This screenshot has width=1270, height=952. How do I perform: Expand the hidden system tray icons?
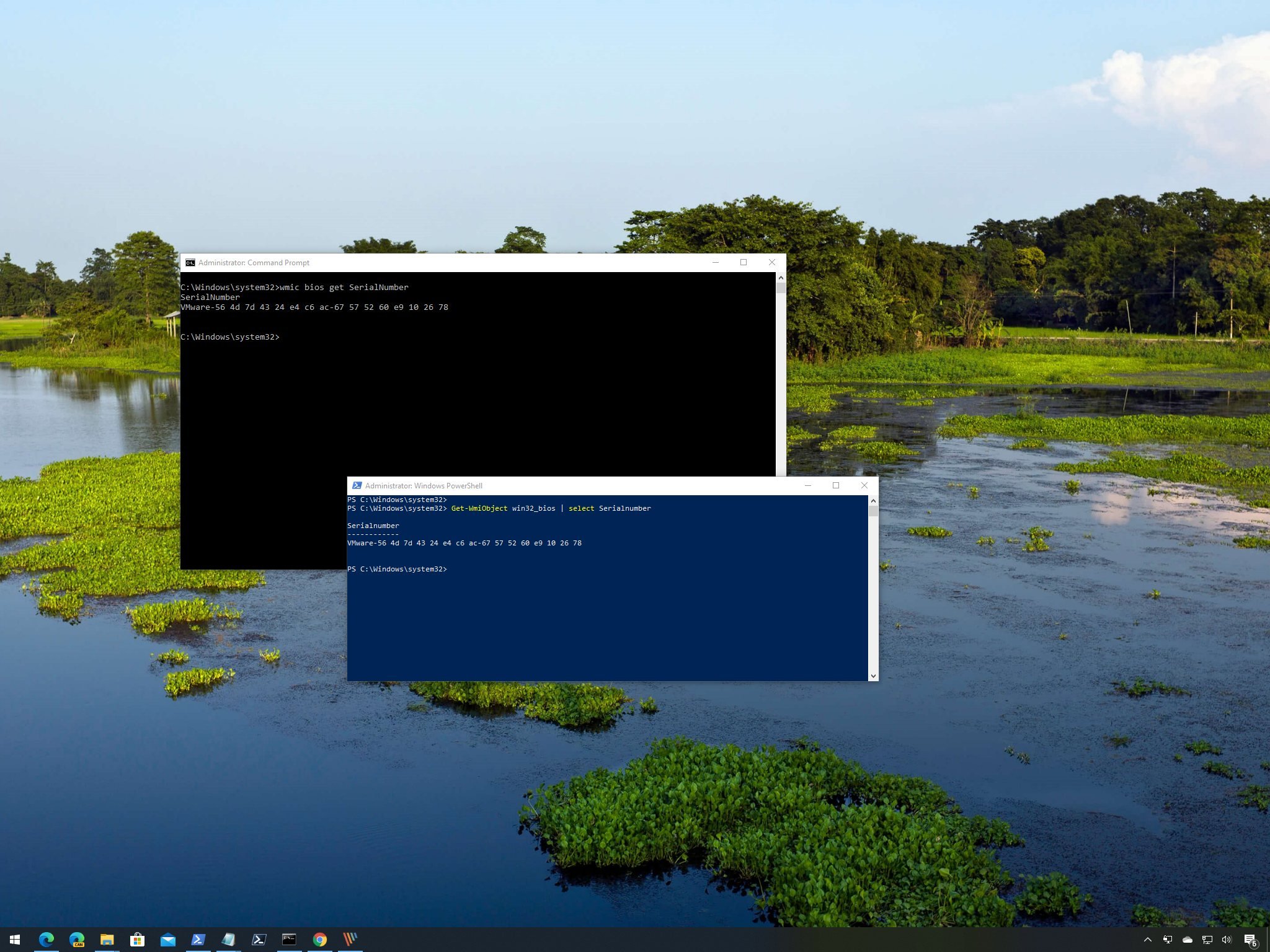click(x=1148, y=940)
